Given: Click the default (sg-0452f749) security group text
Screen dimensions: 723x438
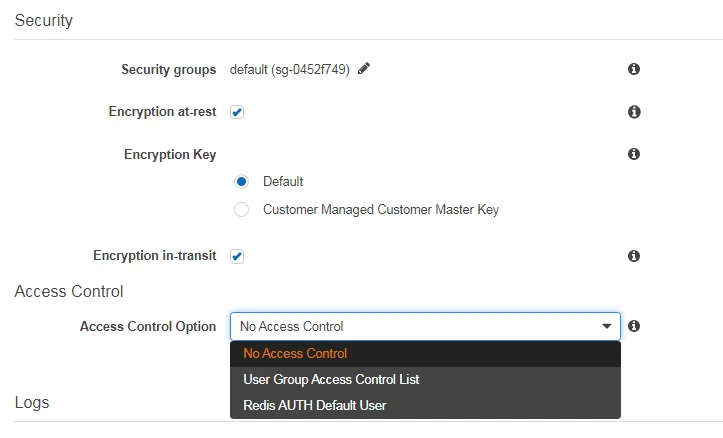Looking at the screenshot, I should tap(289, 70).
